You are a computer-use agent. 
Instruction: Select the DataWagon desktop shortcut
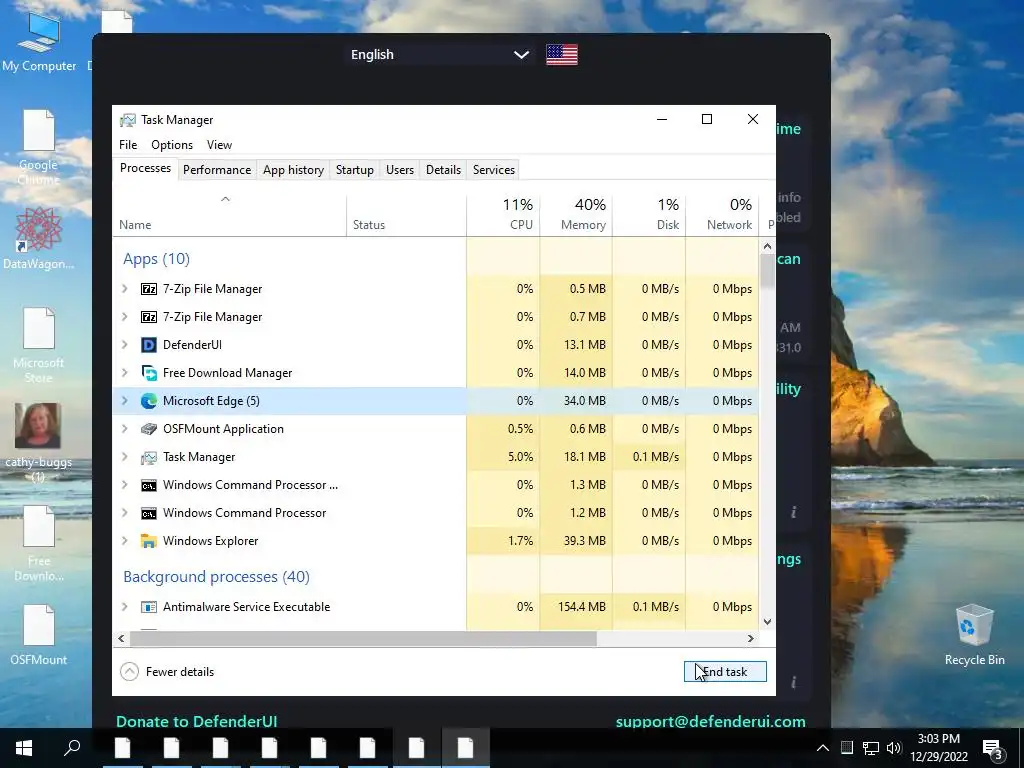pos(39,238)
